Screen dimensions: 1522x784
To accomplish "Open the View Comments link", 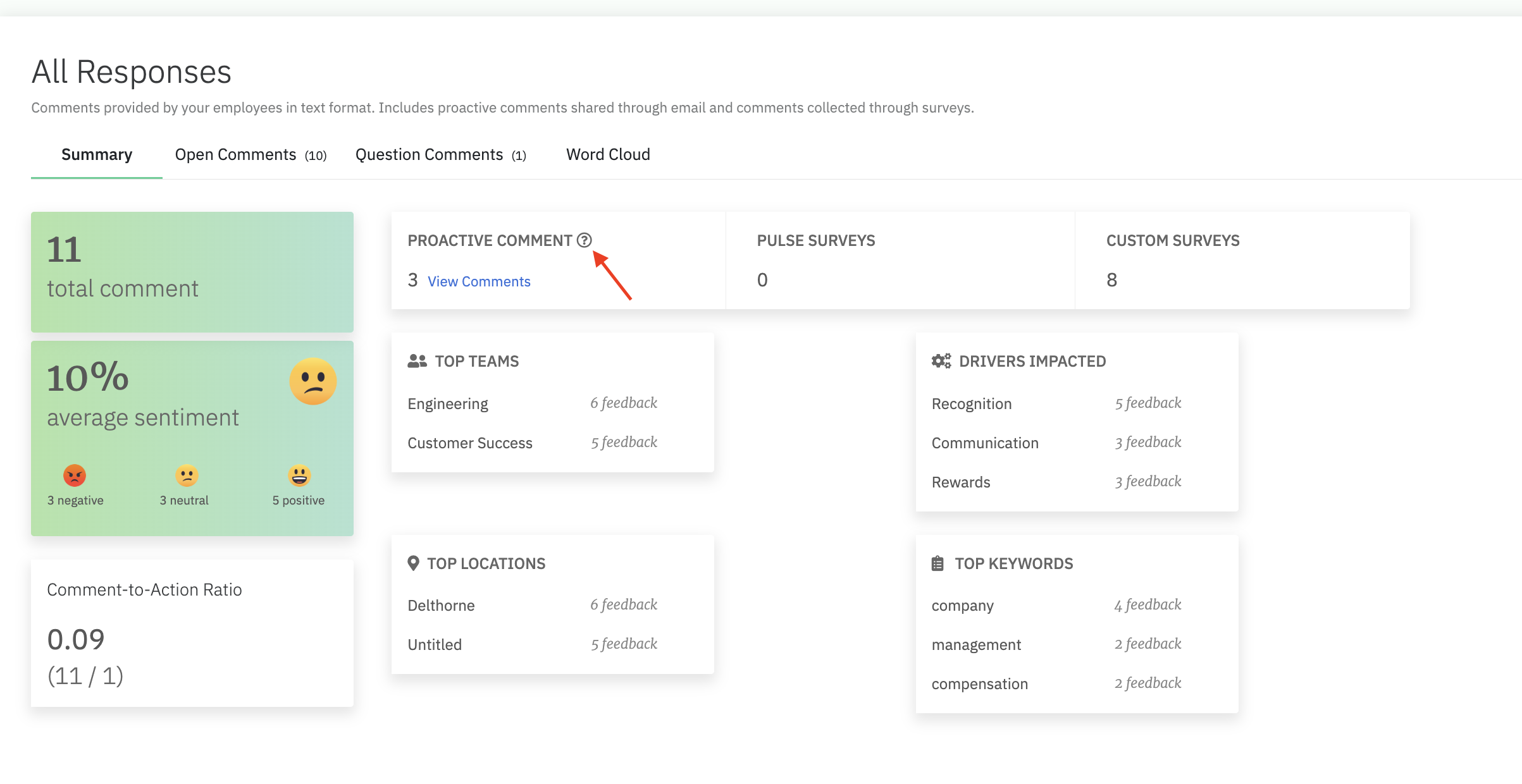I will tap(479, 282).
